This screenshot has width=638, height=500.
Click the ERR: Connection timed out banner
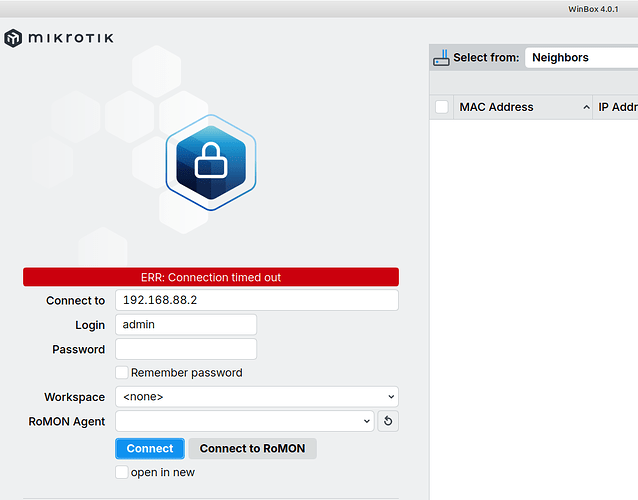pyautogui.click(x=211, y=277)
